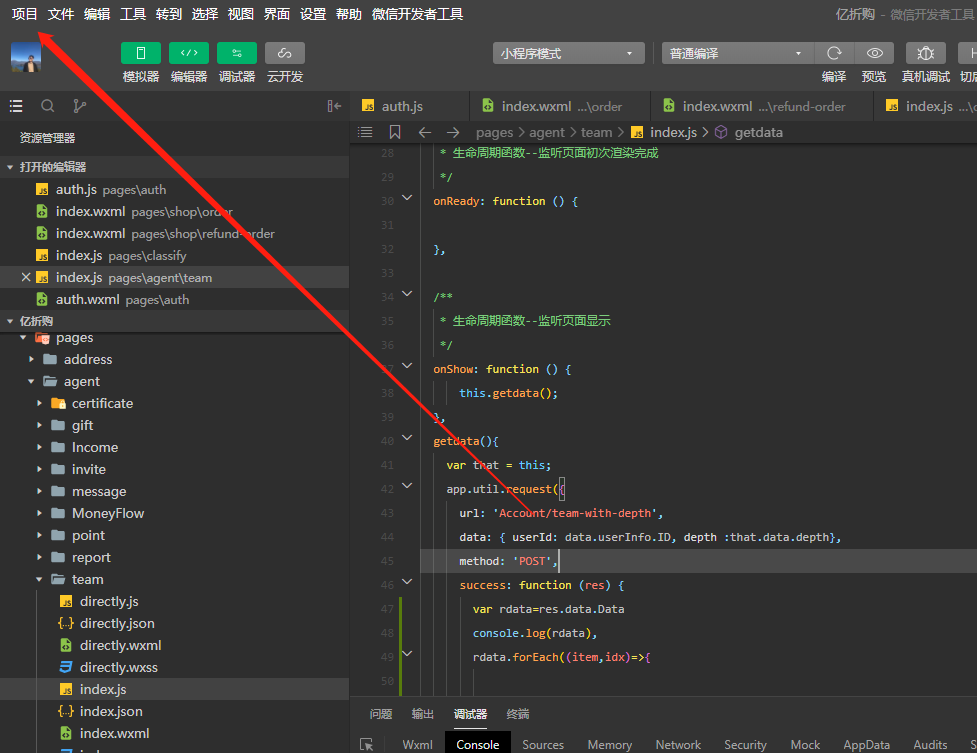977x753 pixels.
Task: Collapse the sidebar with the collapse icon
Action: (334, 106)
